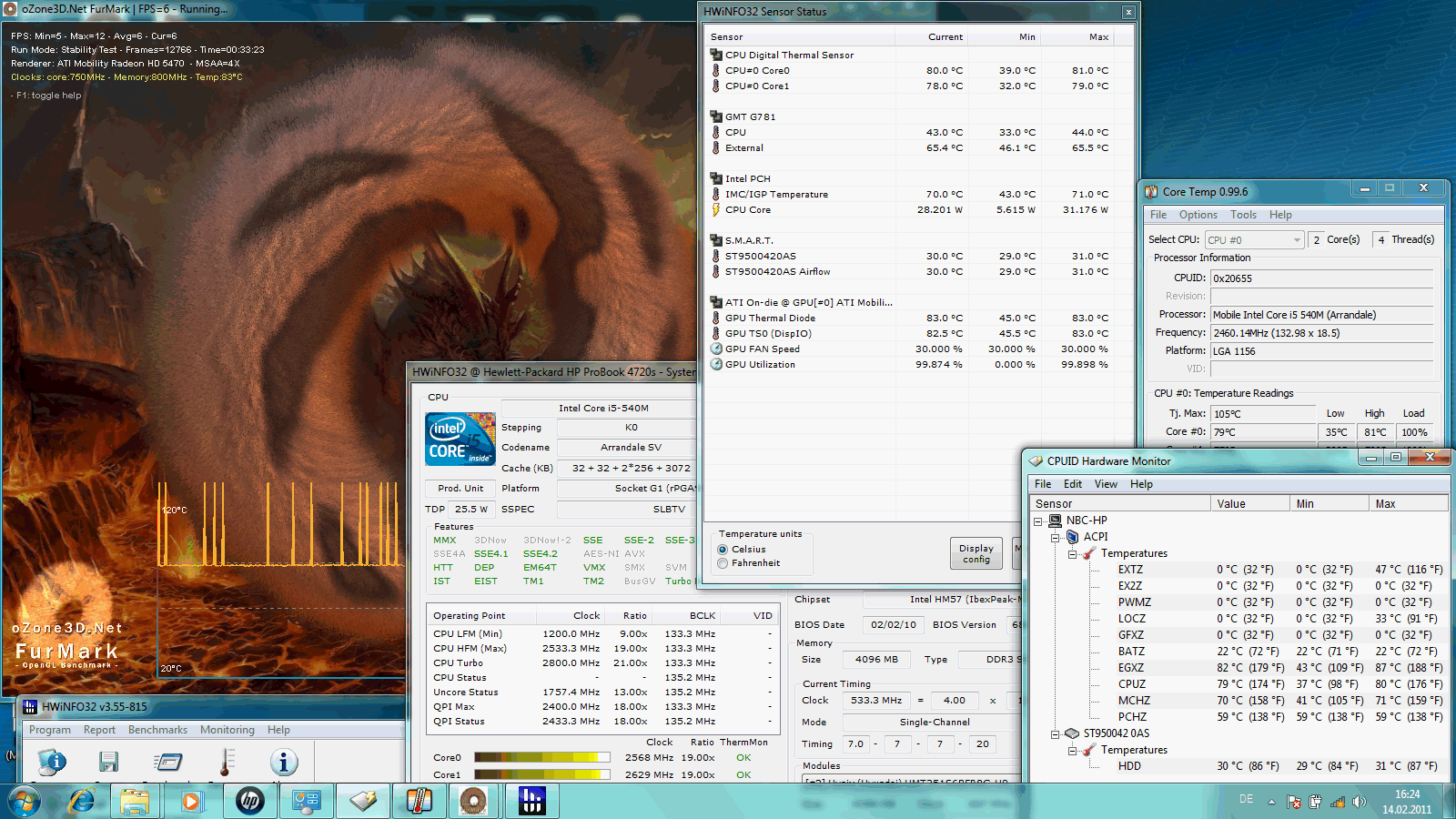Launch Internet Explorer from the taskbar
Viewport: 1456px width, 819px height.
coord(82,802)
